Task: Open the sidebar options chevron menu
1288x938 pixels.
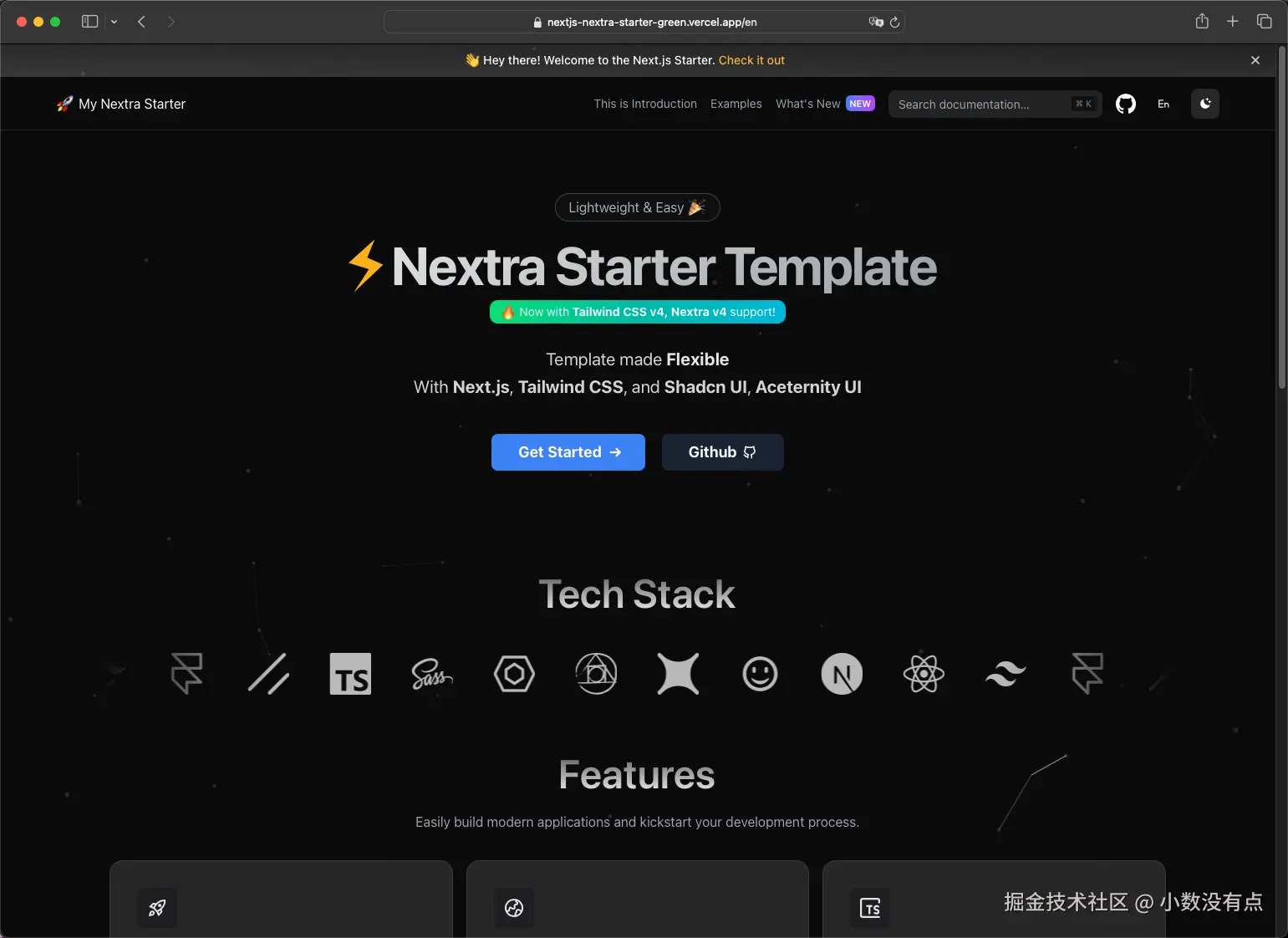Action: pyautogui.click(x=115, y=22)
